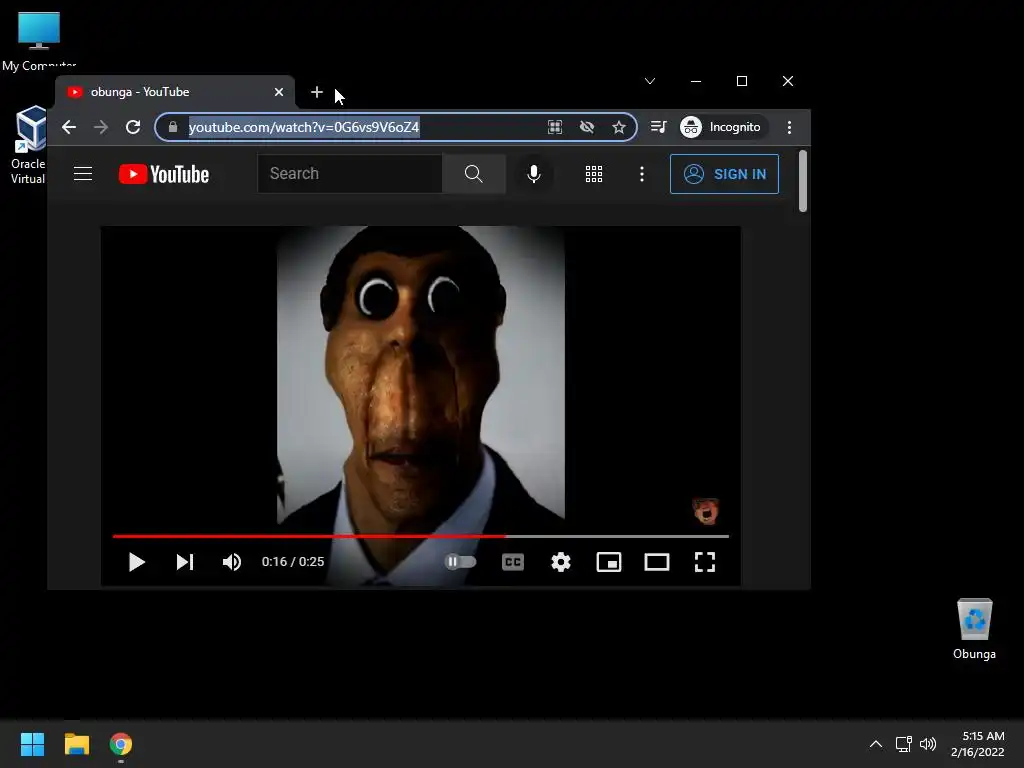The image size is (1024, 768).
Task: Mute the video volume speaker icon
Action: pos(232,562)
